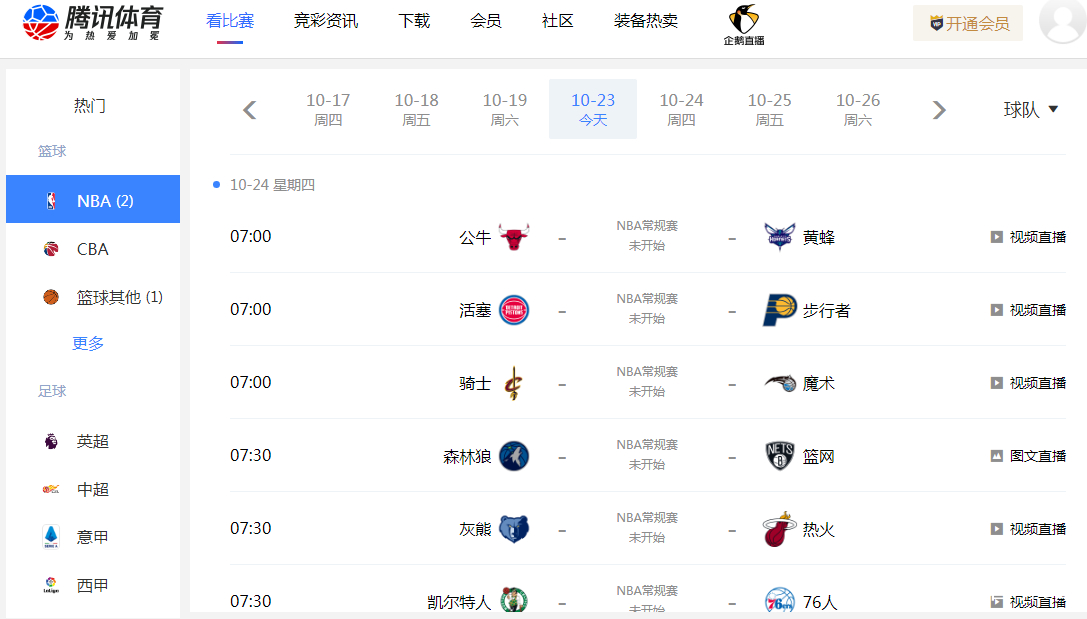Image resolution: width=1087 pixels, height=619 pixels.
Task: Open the 会员 menu item
Action: click(x=486, y=21)
